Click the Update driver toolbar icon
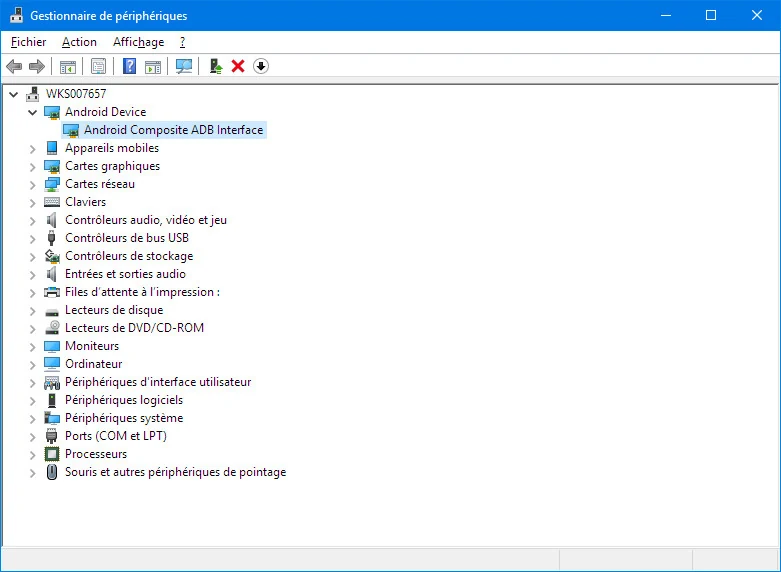The width and height of the screenshot is (781, 572). [215, 66]
